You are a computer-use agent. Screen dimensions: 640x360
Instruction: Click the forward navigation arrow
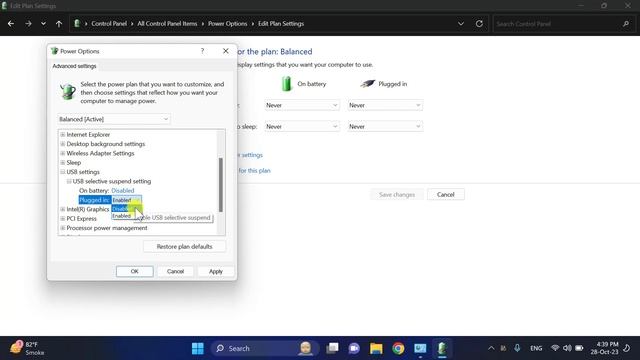(x=28, y=24)
